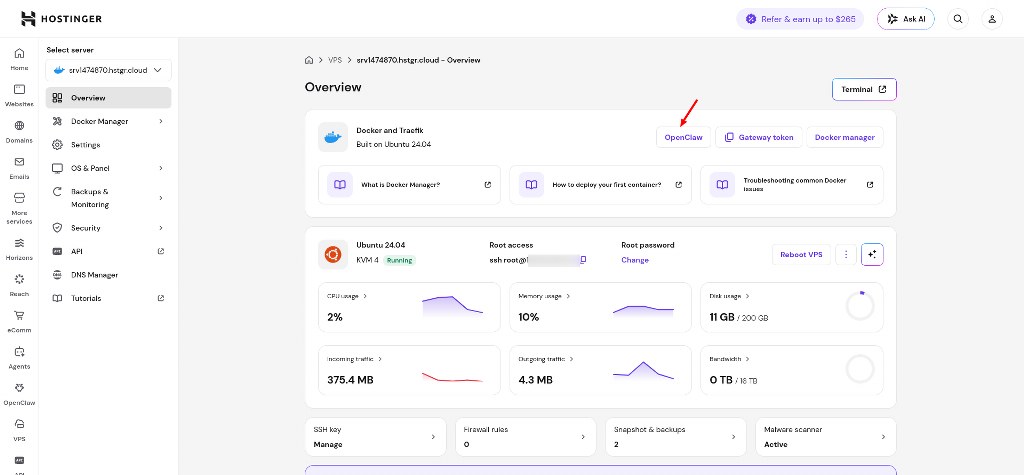Open Agents in the left rail
This screenshot has height=475, width=1024.
click(x=20, y=358)
